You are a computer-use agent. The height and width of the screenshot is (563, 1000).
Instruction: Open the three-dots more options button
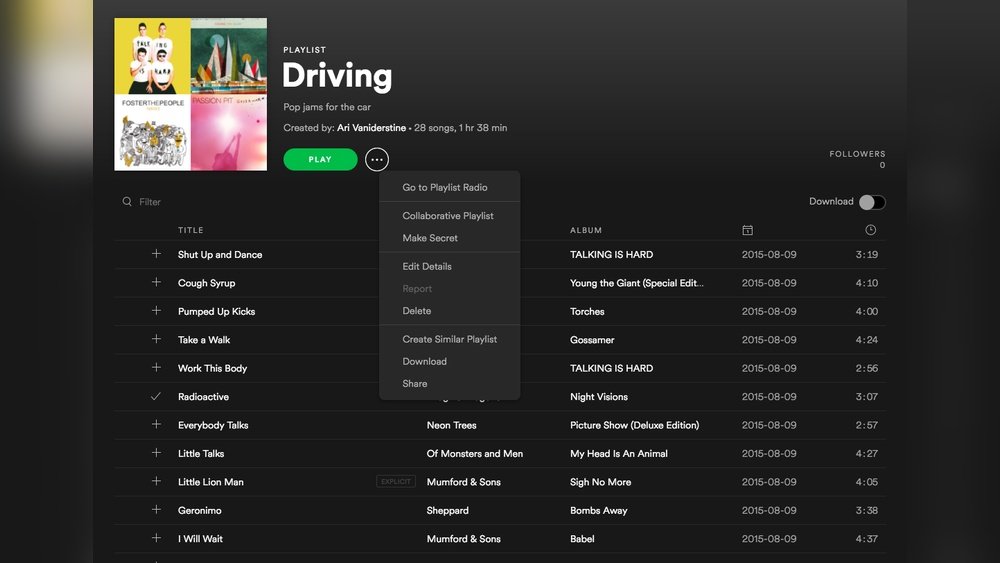point(376,159)
